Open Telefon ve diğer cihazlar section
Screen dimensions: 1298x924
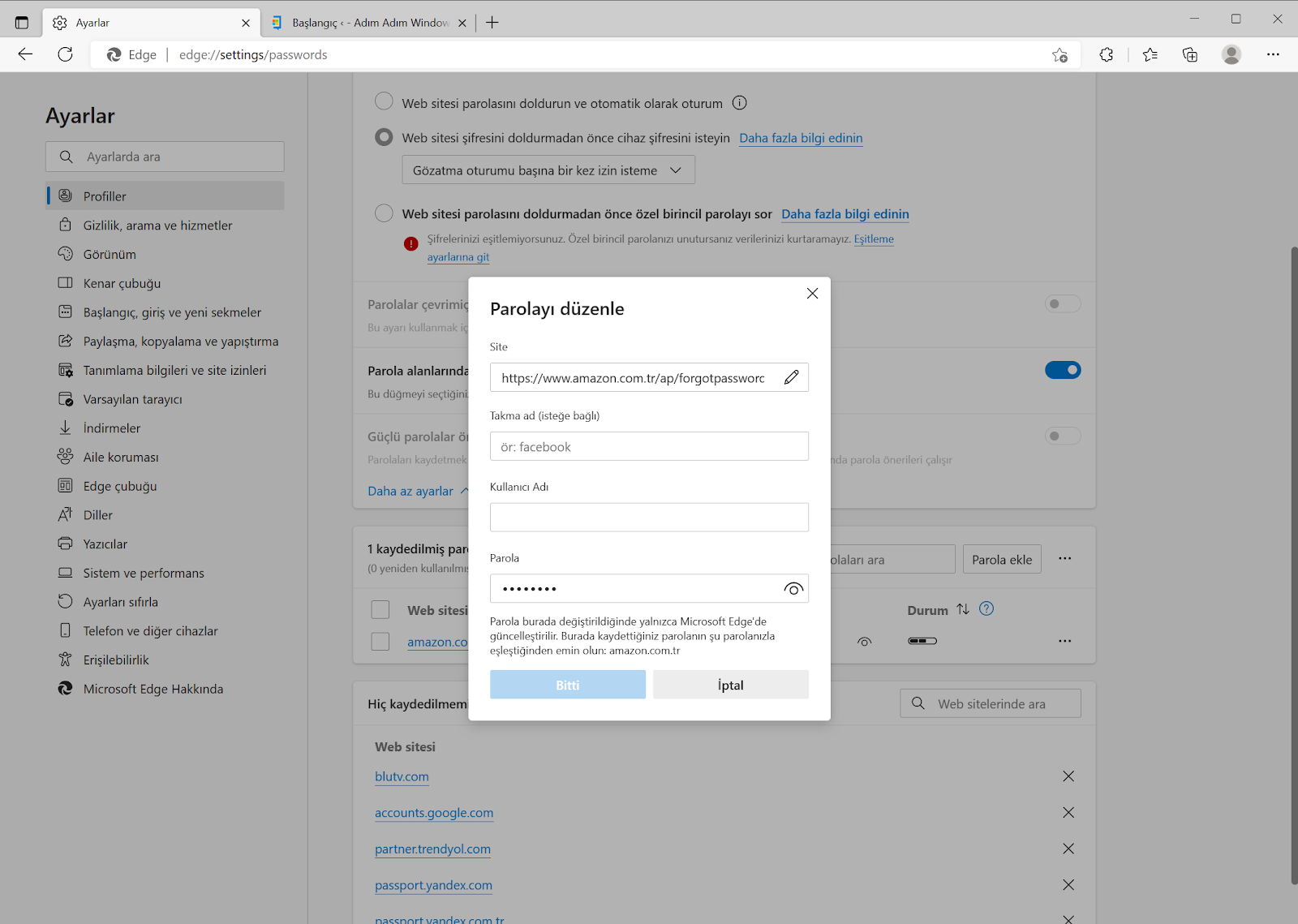tap(165, 631)
